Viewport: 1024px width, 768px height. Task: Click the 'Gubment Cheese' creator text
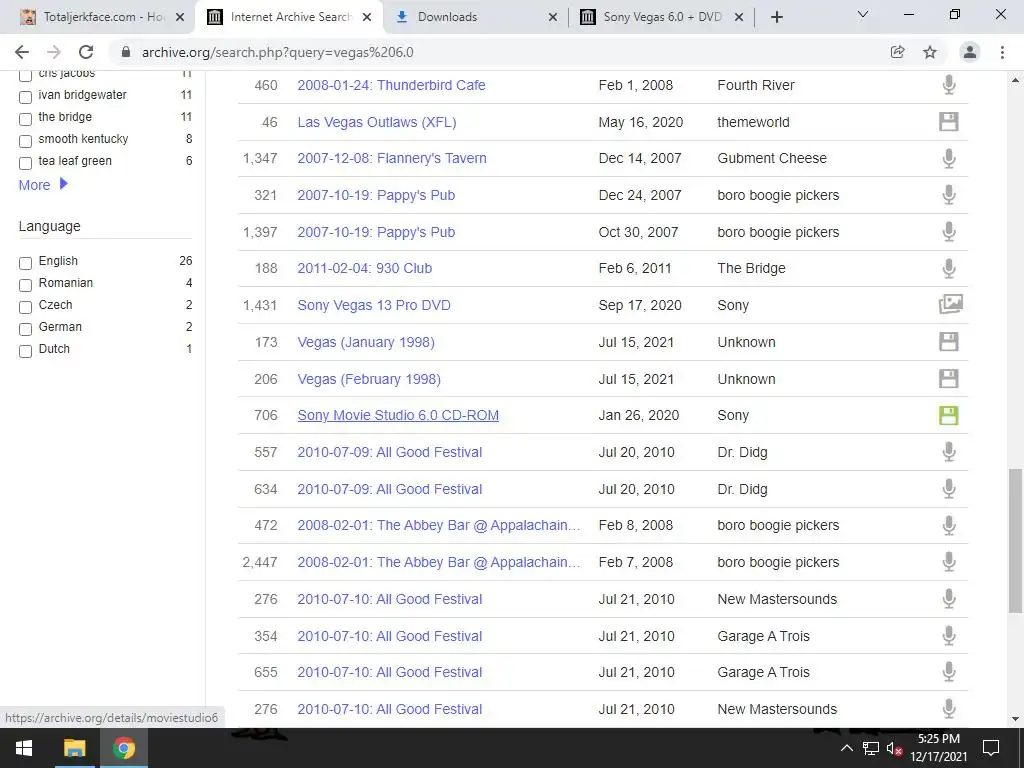pyautogui.click(x=772, y=158)
